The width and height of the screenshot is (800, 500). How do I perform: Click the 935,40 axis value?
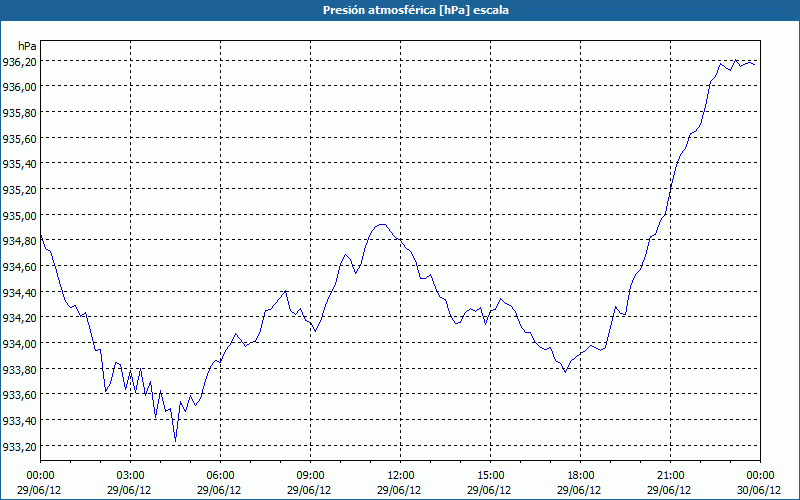coord(19,164)
